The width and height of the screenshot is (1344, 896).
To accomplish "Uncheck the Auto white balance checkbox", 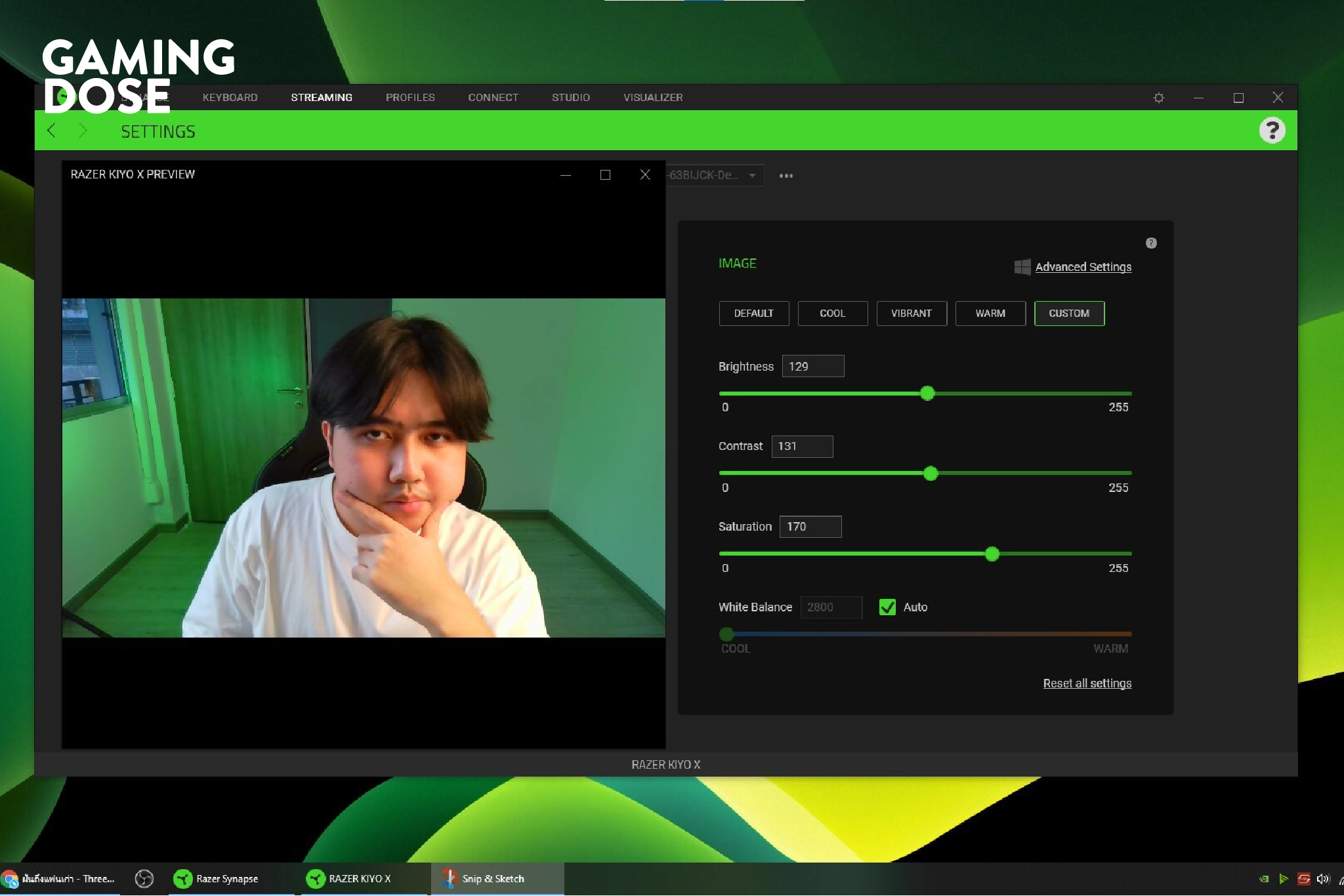I will (887, 607).
